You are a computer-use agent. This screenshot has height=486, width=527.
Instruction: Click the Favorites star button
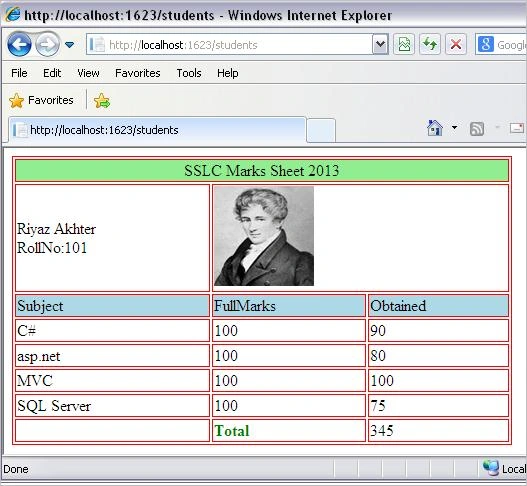(41, 100)
